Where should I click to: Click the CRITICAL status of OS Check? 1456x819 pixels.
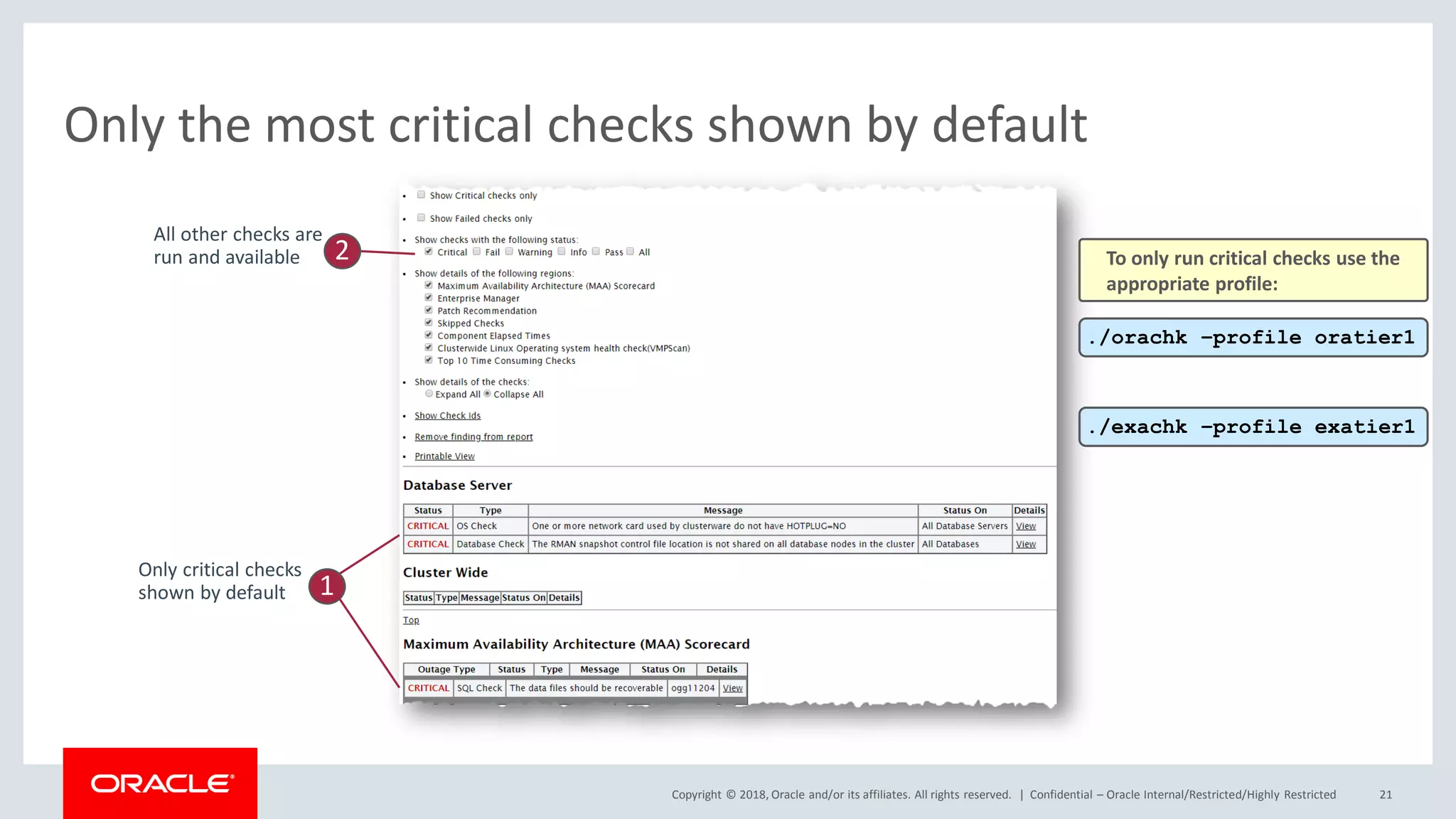click(428, 526)
